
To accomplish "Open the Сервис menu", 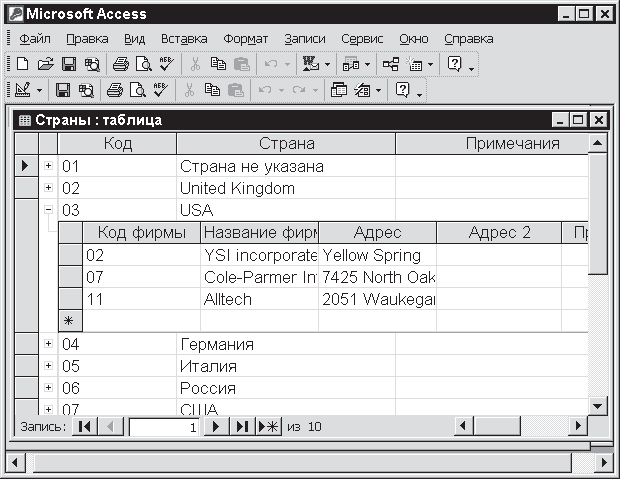I will click(x=361, y=39).
